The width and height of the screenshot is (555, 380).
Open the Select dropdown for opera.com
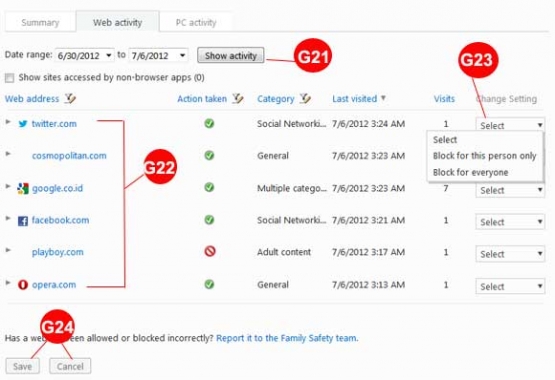(x=510, y=287)
